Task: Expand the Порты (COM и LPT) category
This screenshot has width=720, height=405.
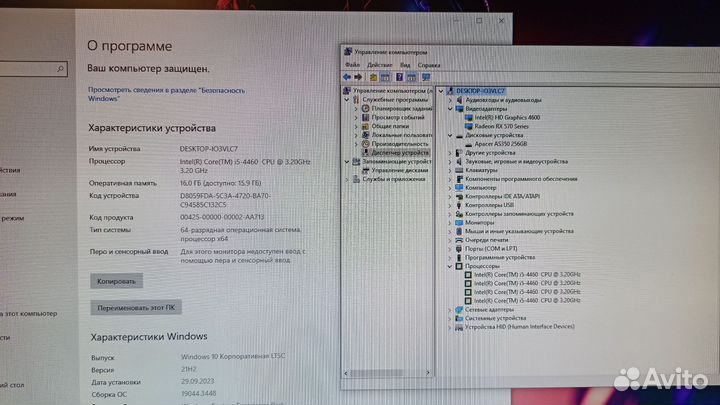Action: (x=450, y=249)
